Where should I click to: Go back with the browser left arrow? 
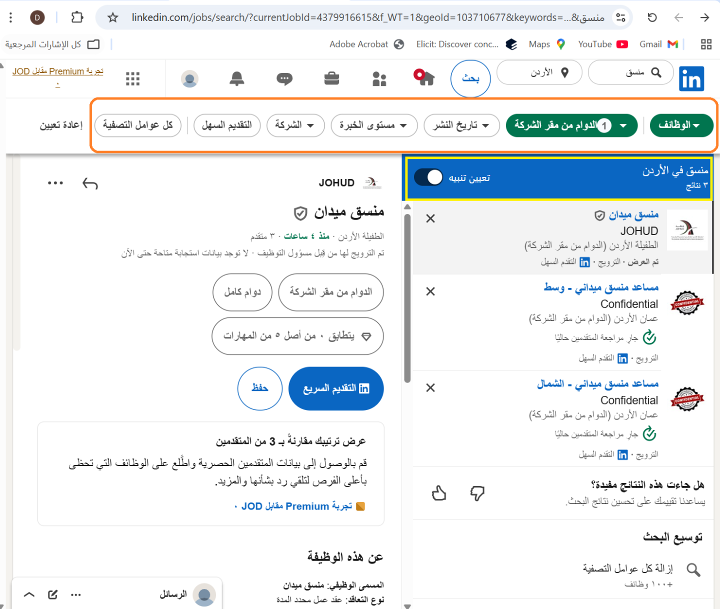(x=679, y=17)
